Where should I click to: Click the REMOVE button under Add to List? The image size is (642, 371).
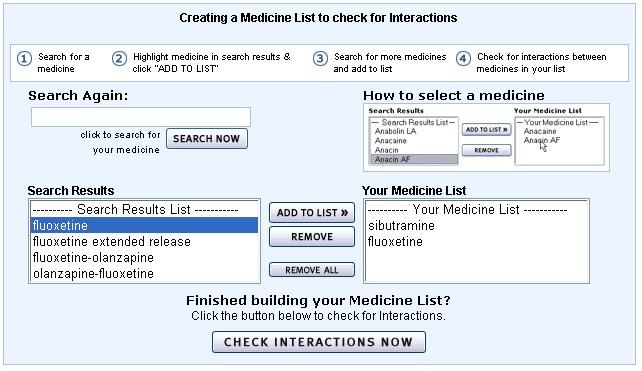pyautogui.click(x=312, y=237)
